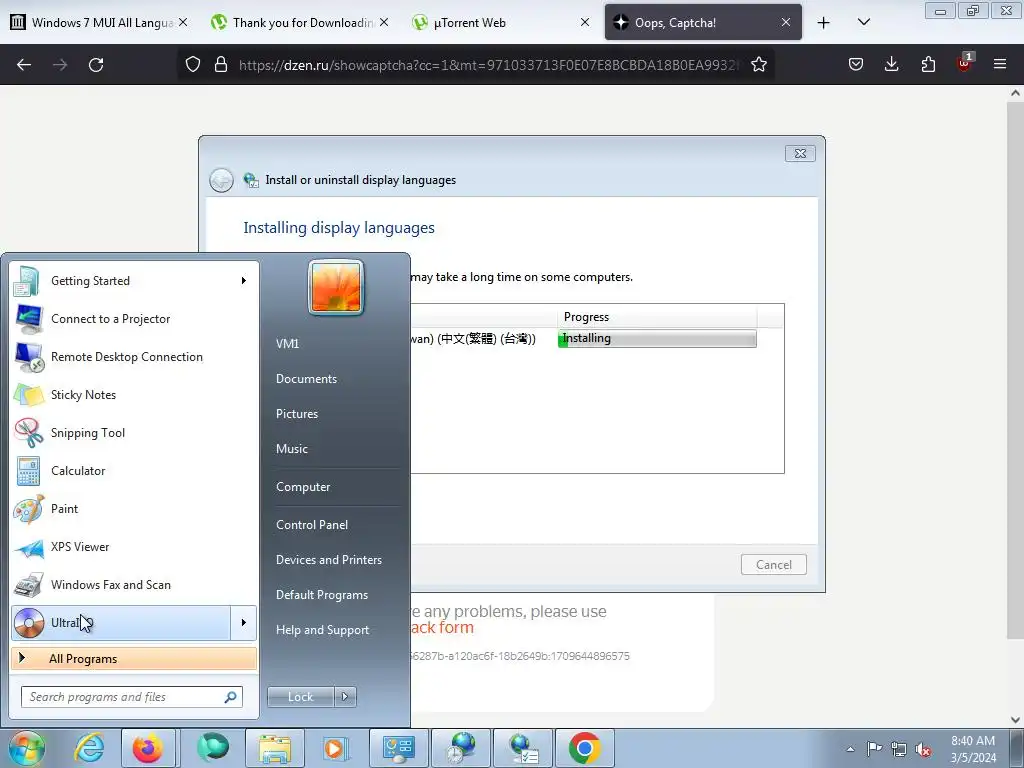
Task: Click the Firefox URL address bar
Action: [488, 65]
